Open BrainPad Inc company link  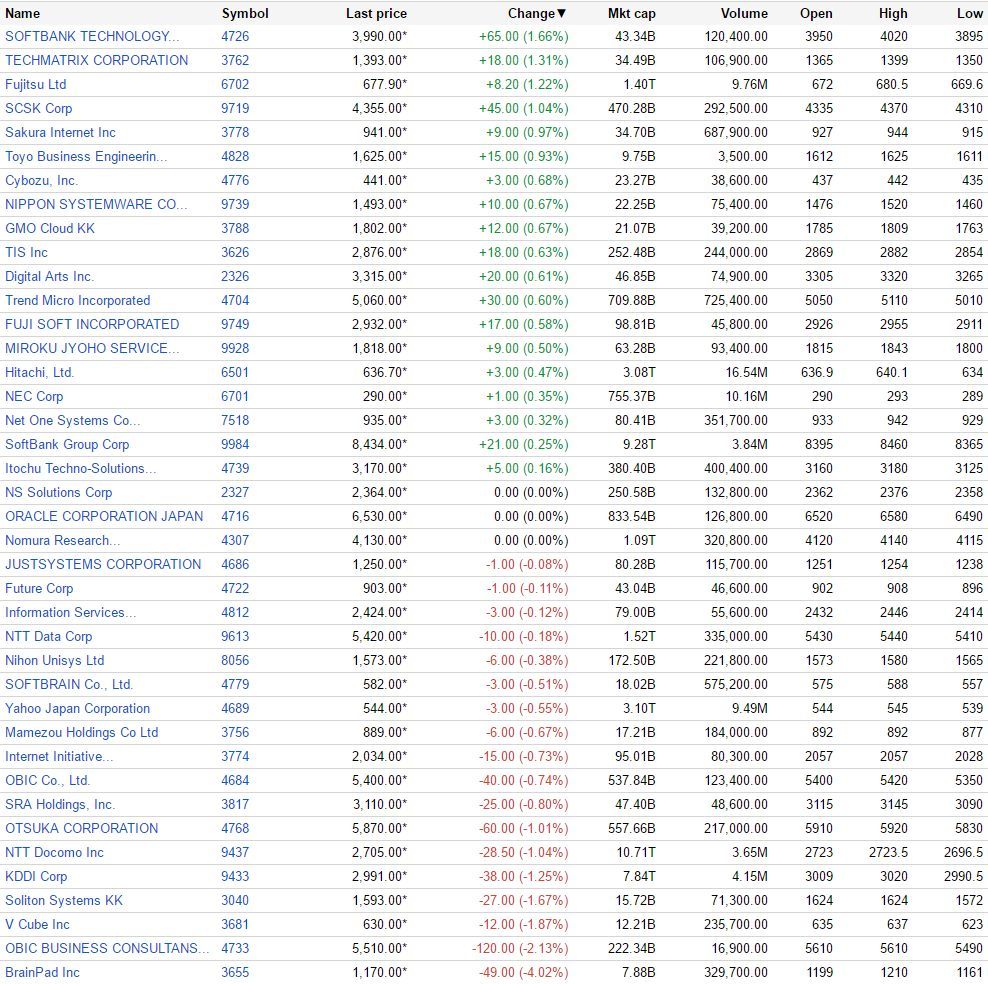click(x=42, y=972)
